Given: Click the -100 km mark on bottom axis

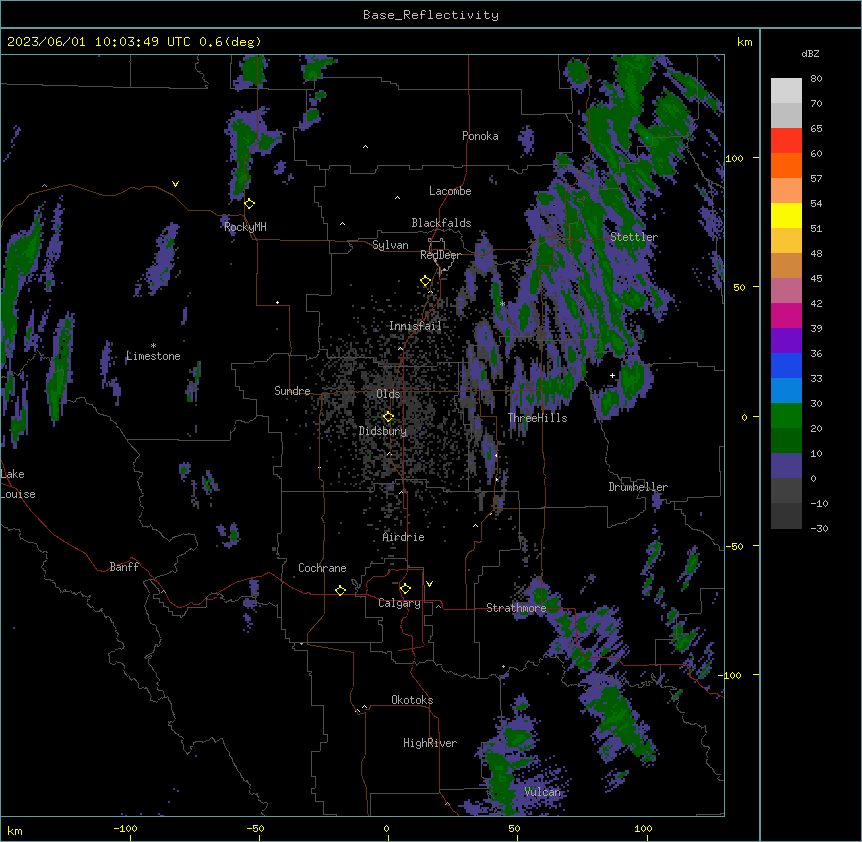Looking at the screenshot, I should (125, 828).
